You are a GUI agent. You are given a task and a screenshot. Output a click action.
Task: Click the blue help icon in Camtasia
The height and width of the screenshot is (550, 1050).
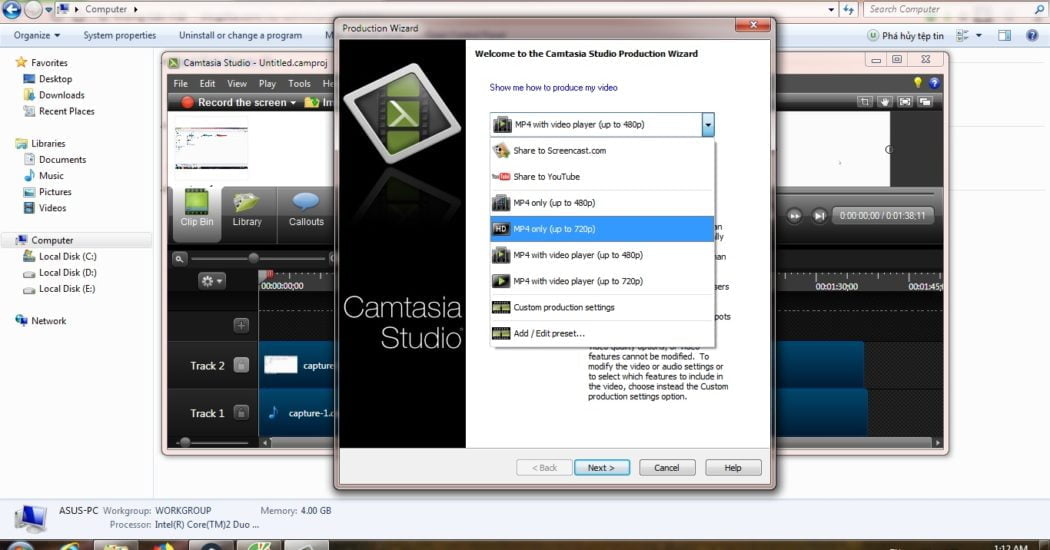(x=934, y=83)
